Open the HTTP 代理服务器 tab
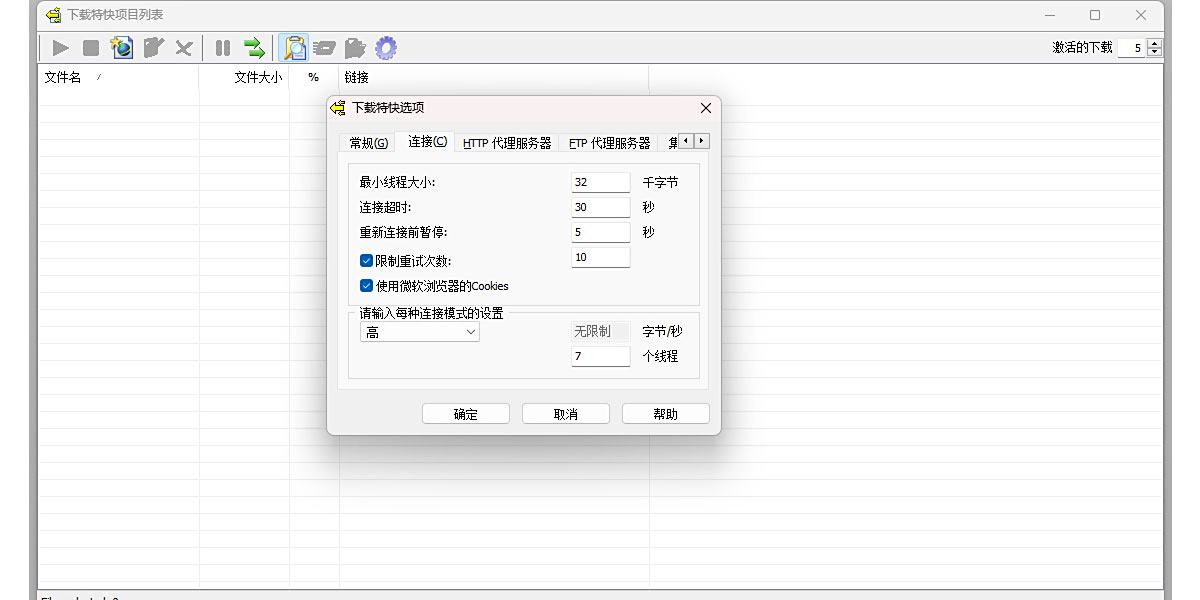 508,141
